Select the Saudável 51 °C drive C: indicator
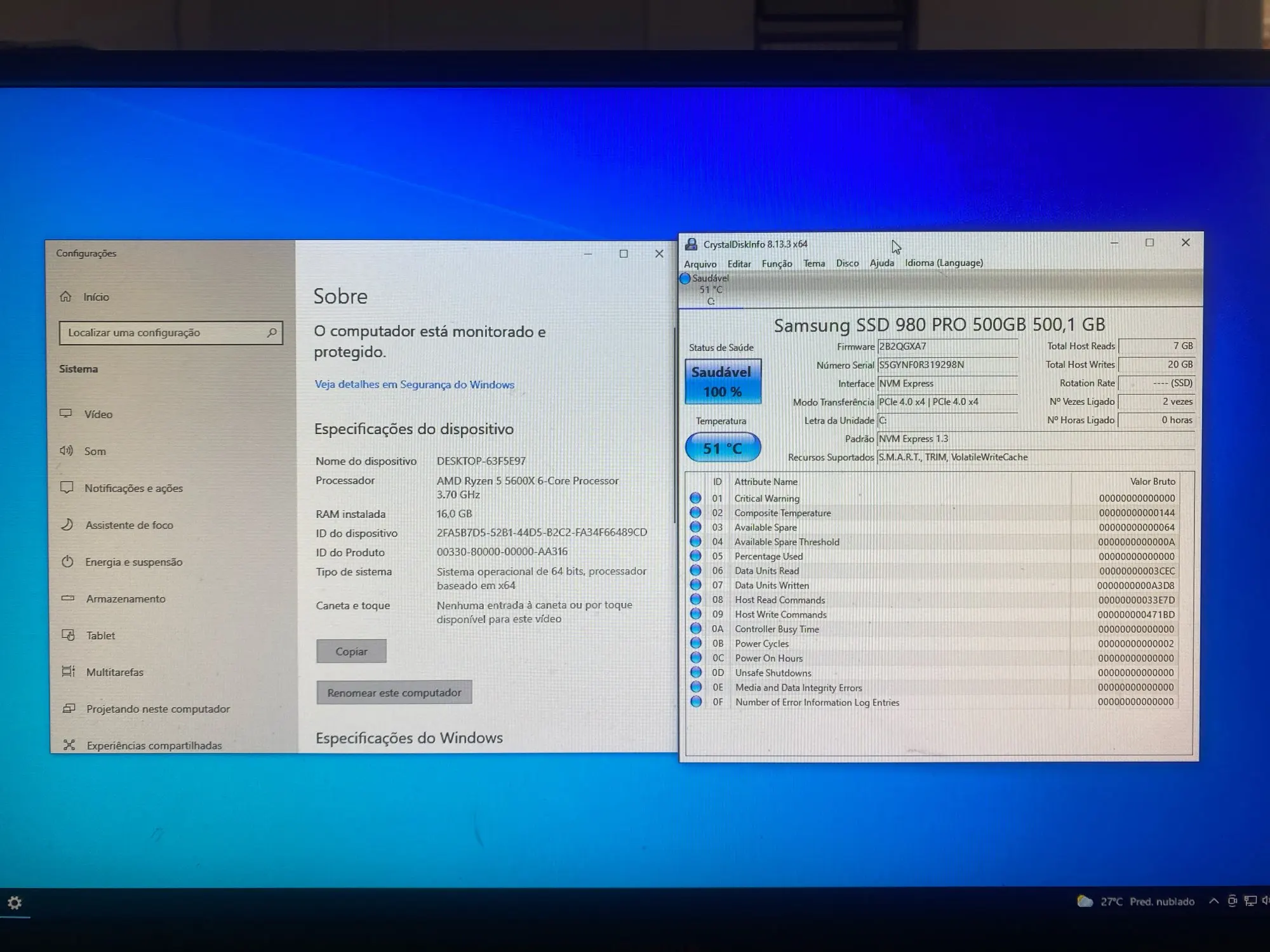The image size is (1270, 952). tap(709, 289)
